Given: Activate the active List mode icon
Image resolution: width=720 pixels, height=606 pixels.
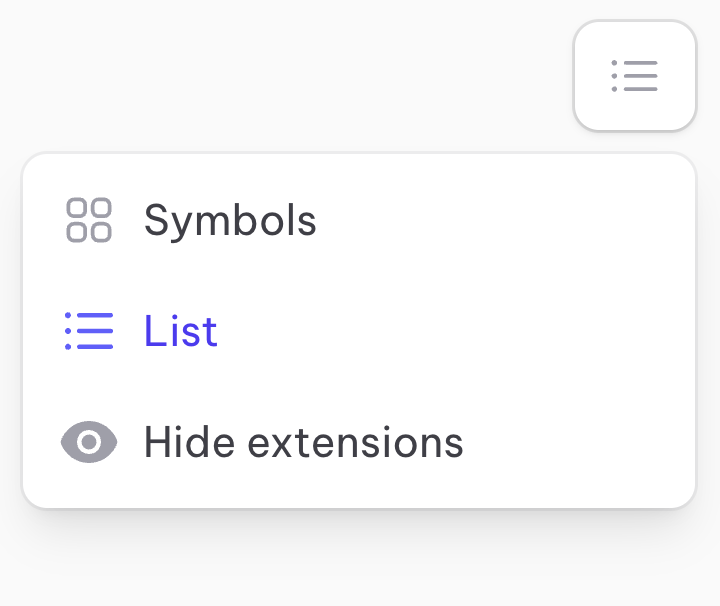Looking at the screenshot, I should [89, 331].
